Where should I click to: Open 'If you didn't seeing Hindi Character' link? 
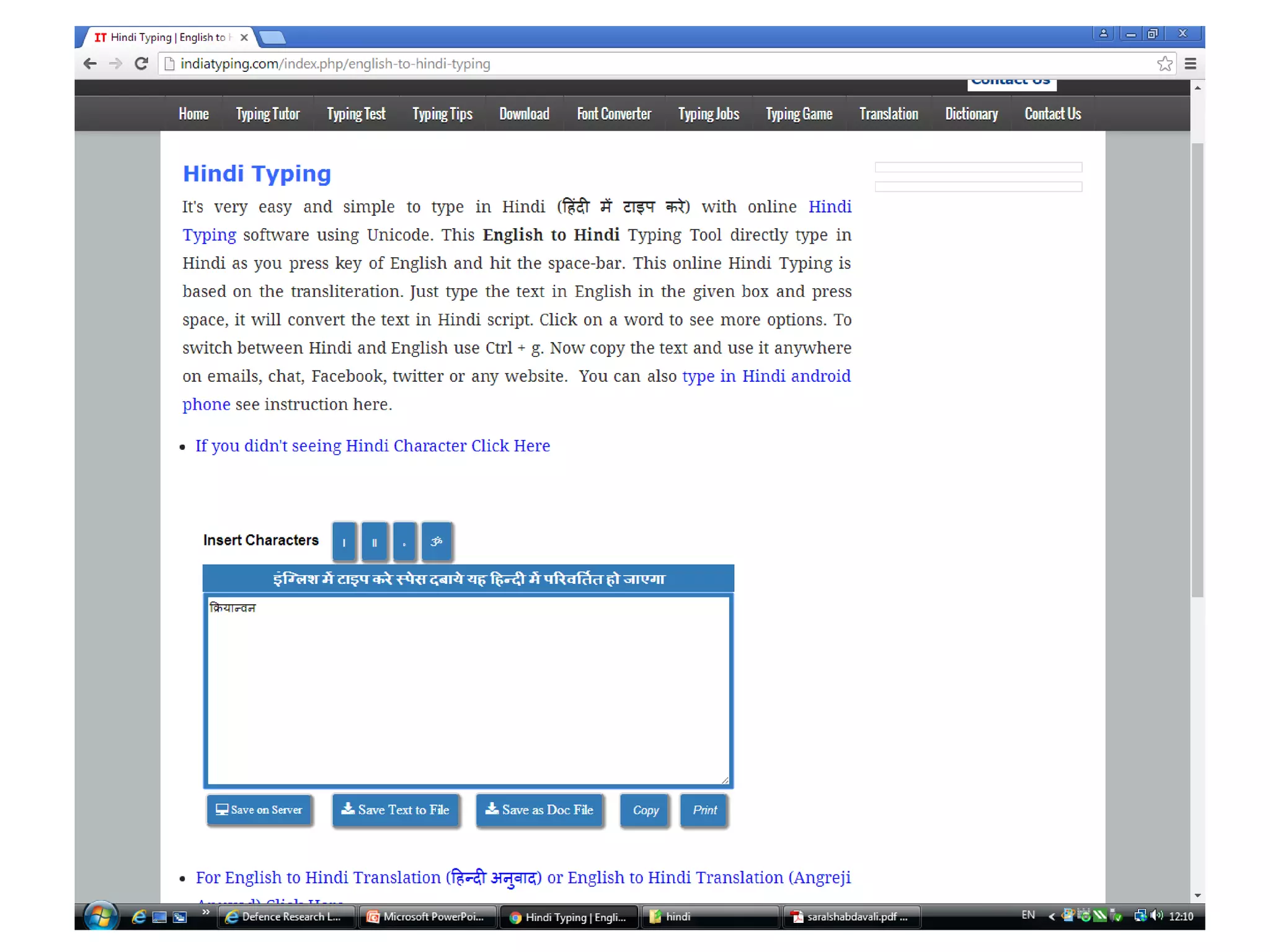[x=373, y=446]
